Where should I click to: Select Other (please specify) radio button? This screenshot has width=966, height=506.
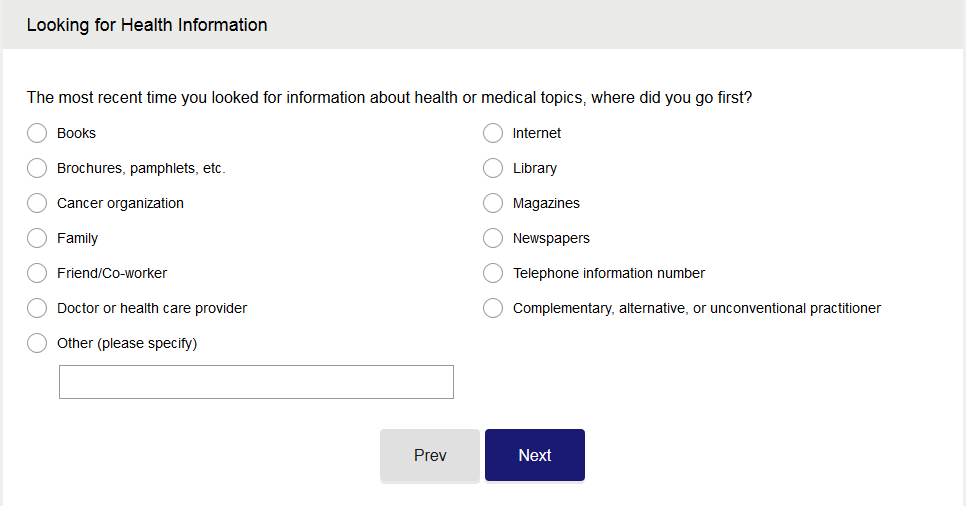pyautogui.click(x=37, y=343)
